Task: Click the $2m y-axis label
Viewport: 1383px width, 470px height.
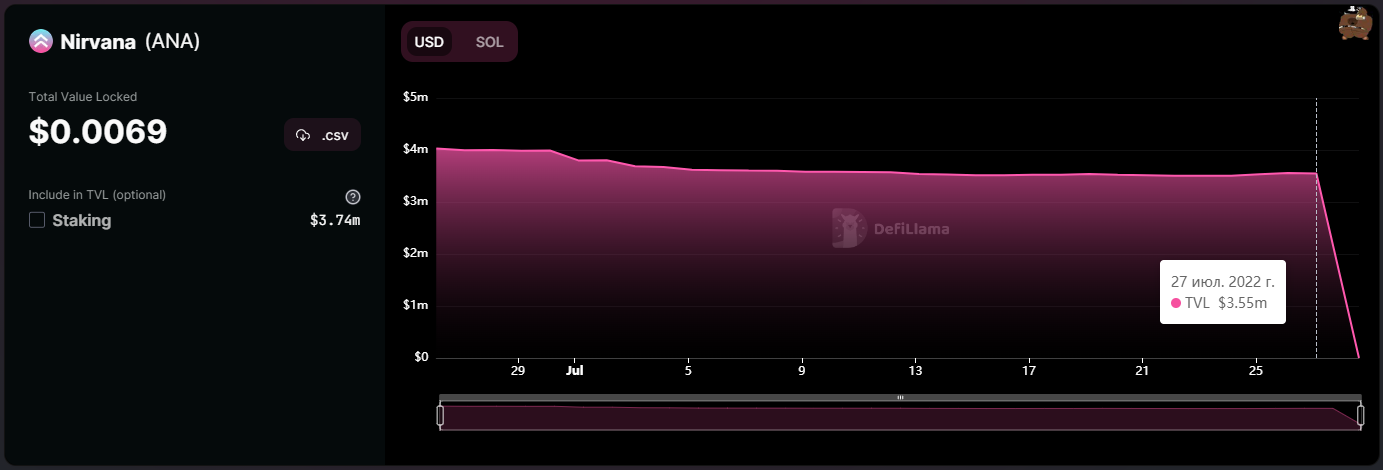Action: [x=416, y=253]
